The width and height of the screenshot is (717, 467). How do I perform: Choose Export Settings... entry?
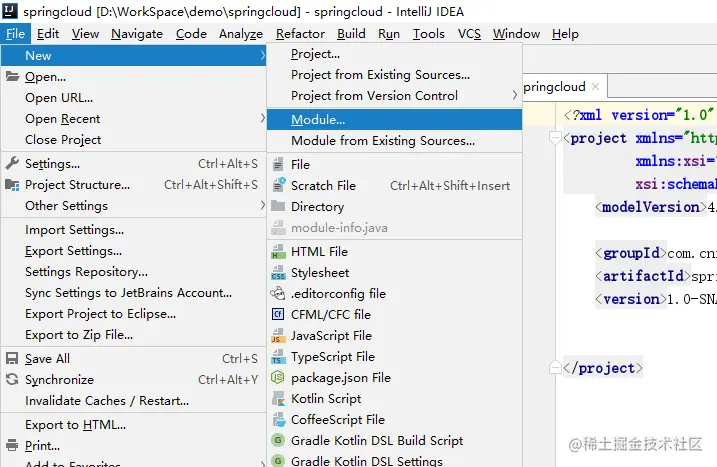click(134, 251)
